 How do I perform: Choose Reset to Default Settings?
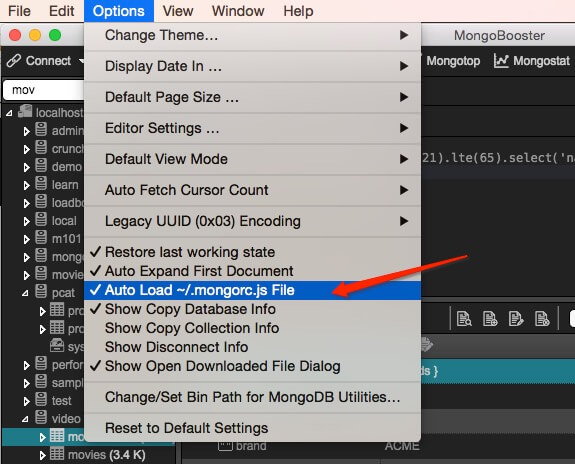252,428
